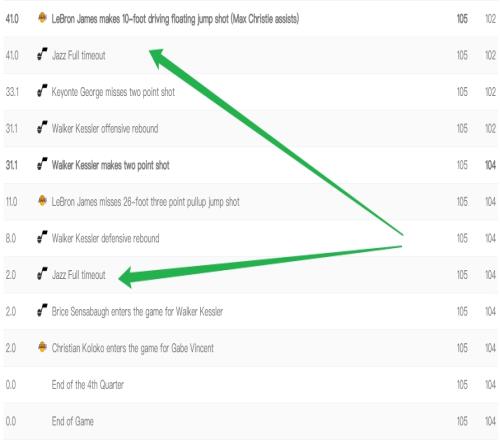The image size is (500, 440).
Task: Click Jazz logo on Brice Sensabaugh substitution row
Action: tap(42, 311)
